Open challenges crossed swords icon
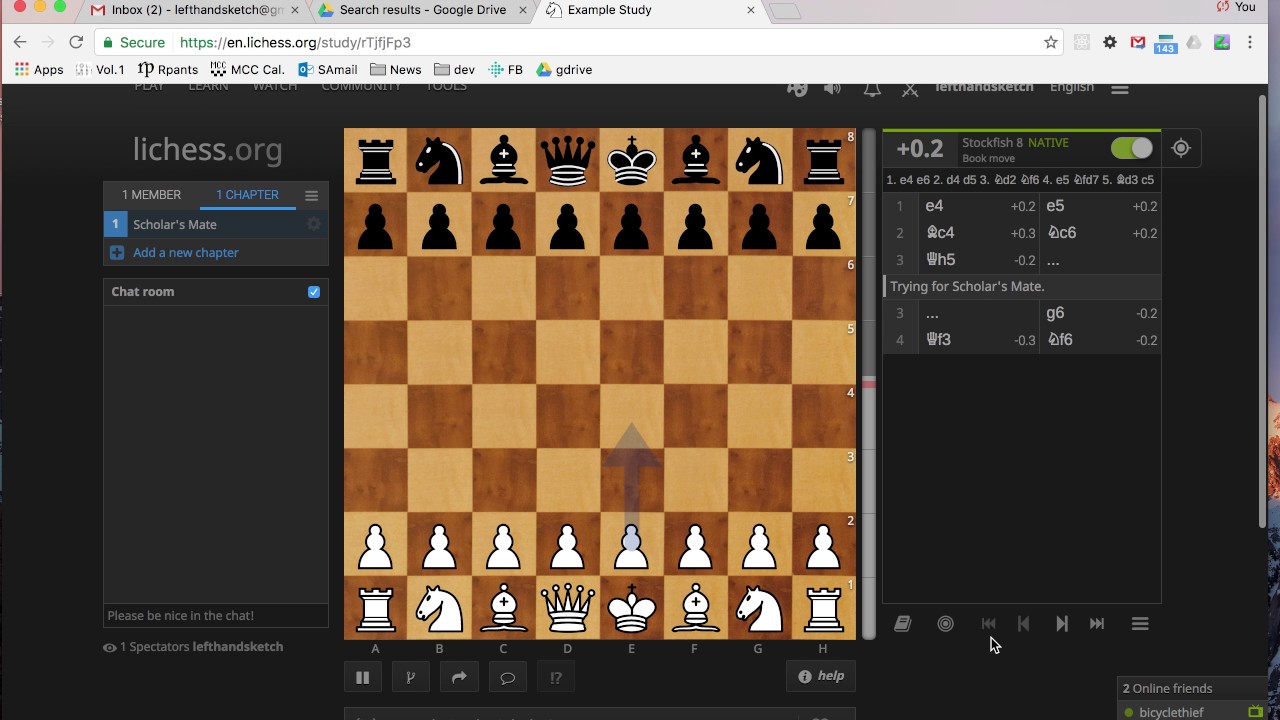This screenshot has width=1280, height=720. point(910,89)
